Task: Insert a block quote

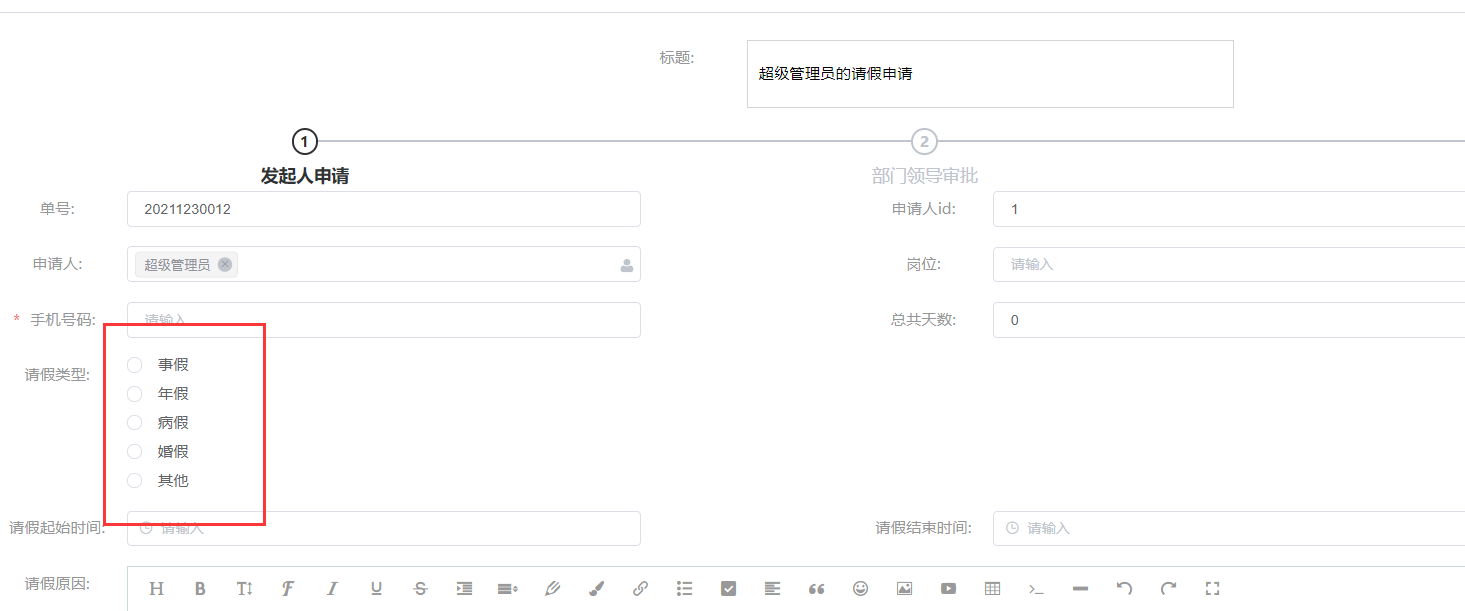Action: click(x=816, y=589)
